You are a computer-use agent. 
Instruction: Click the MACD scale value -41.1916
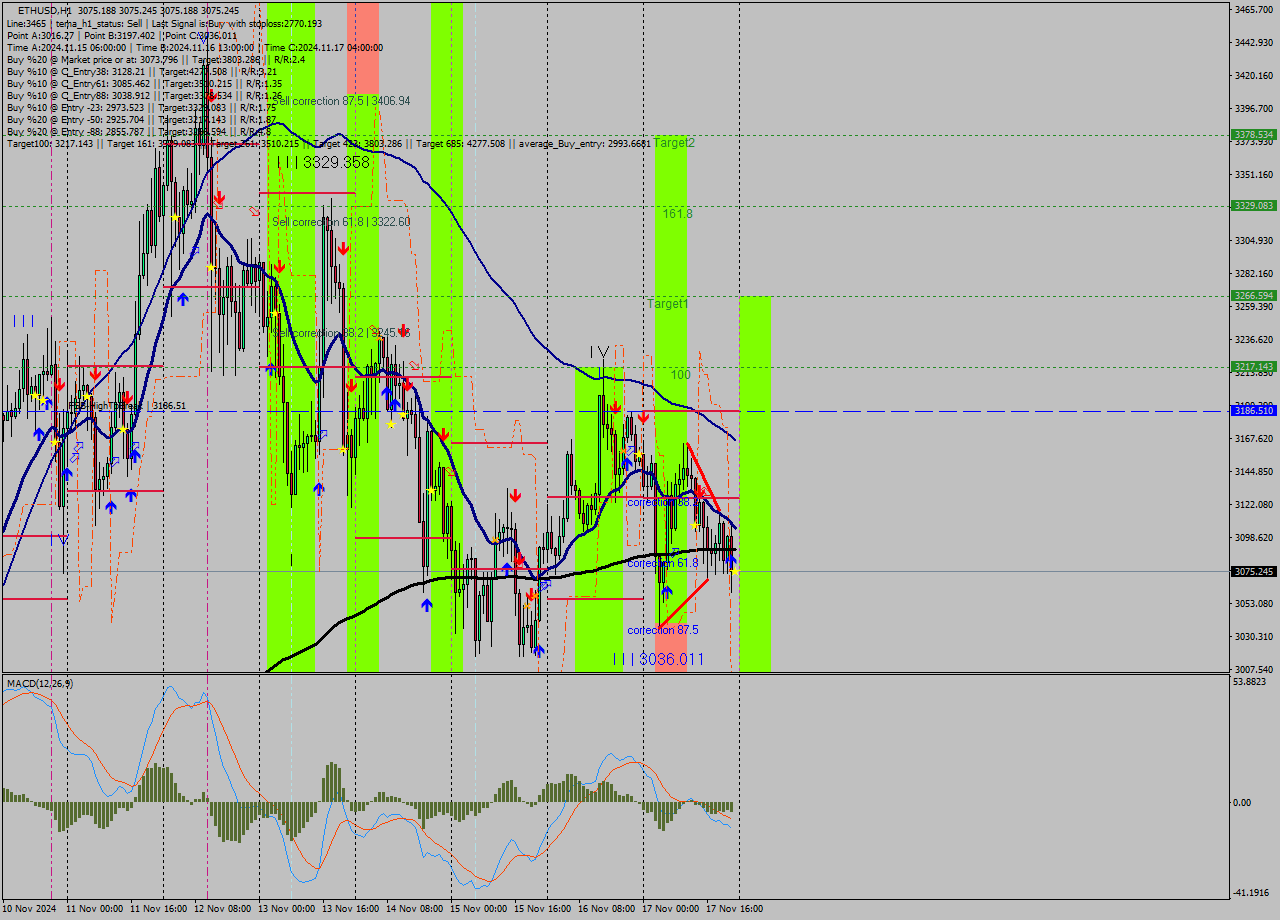click(x=1252, y=892)
